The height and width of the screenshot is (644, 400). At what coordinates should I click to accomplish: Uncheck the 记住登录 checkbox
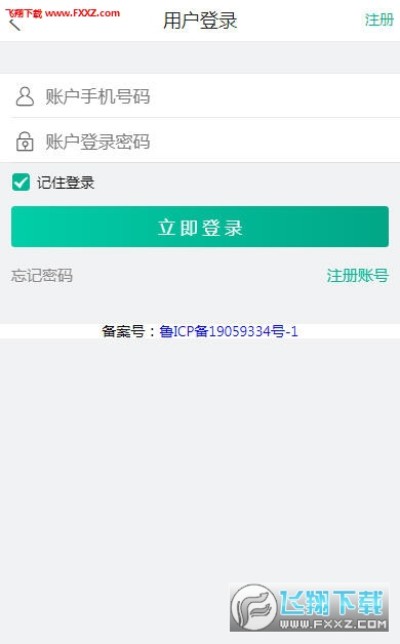point(21,182)
